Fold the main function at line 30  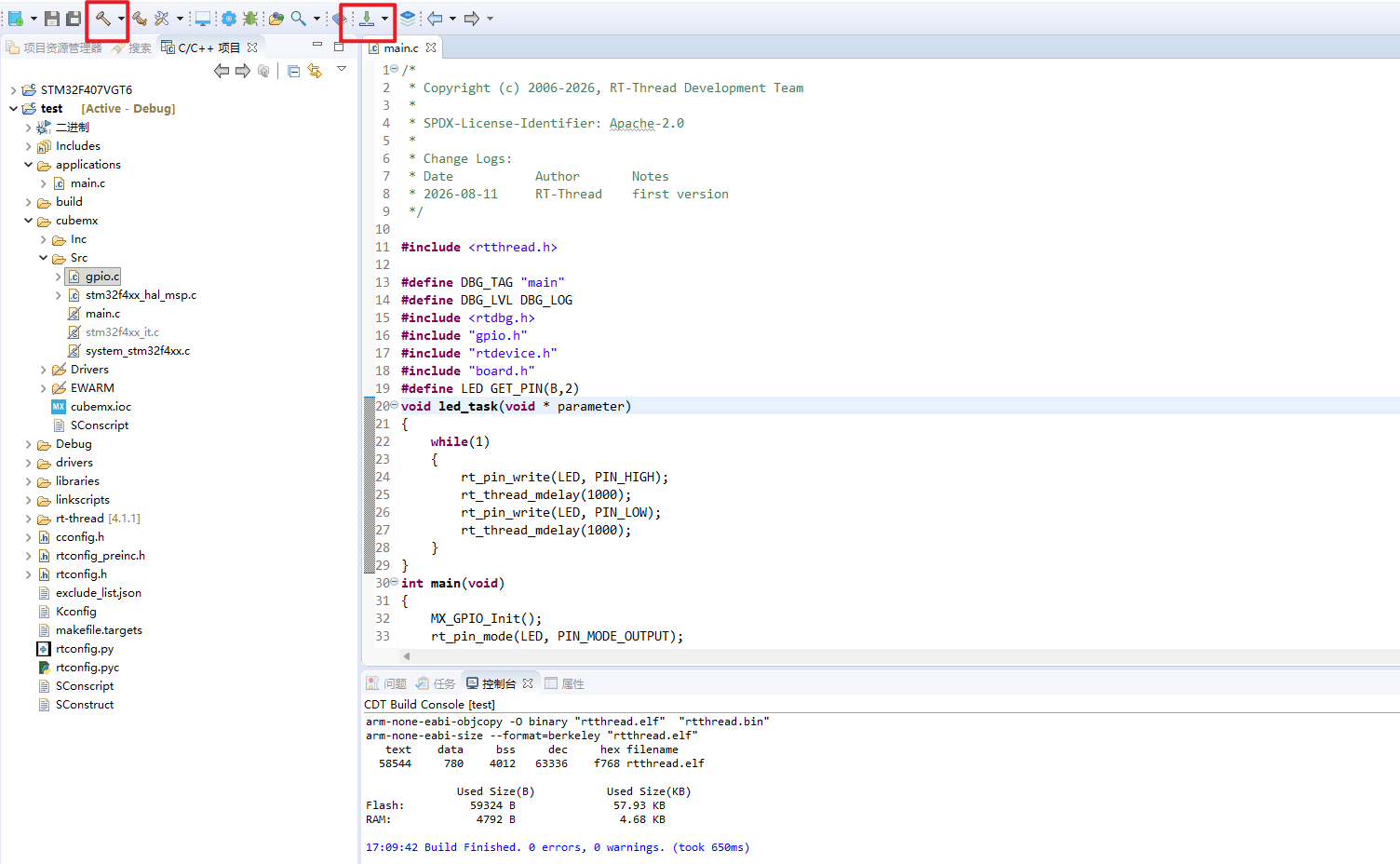[x=395, y=582]
